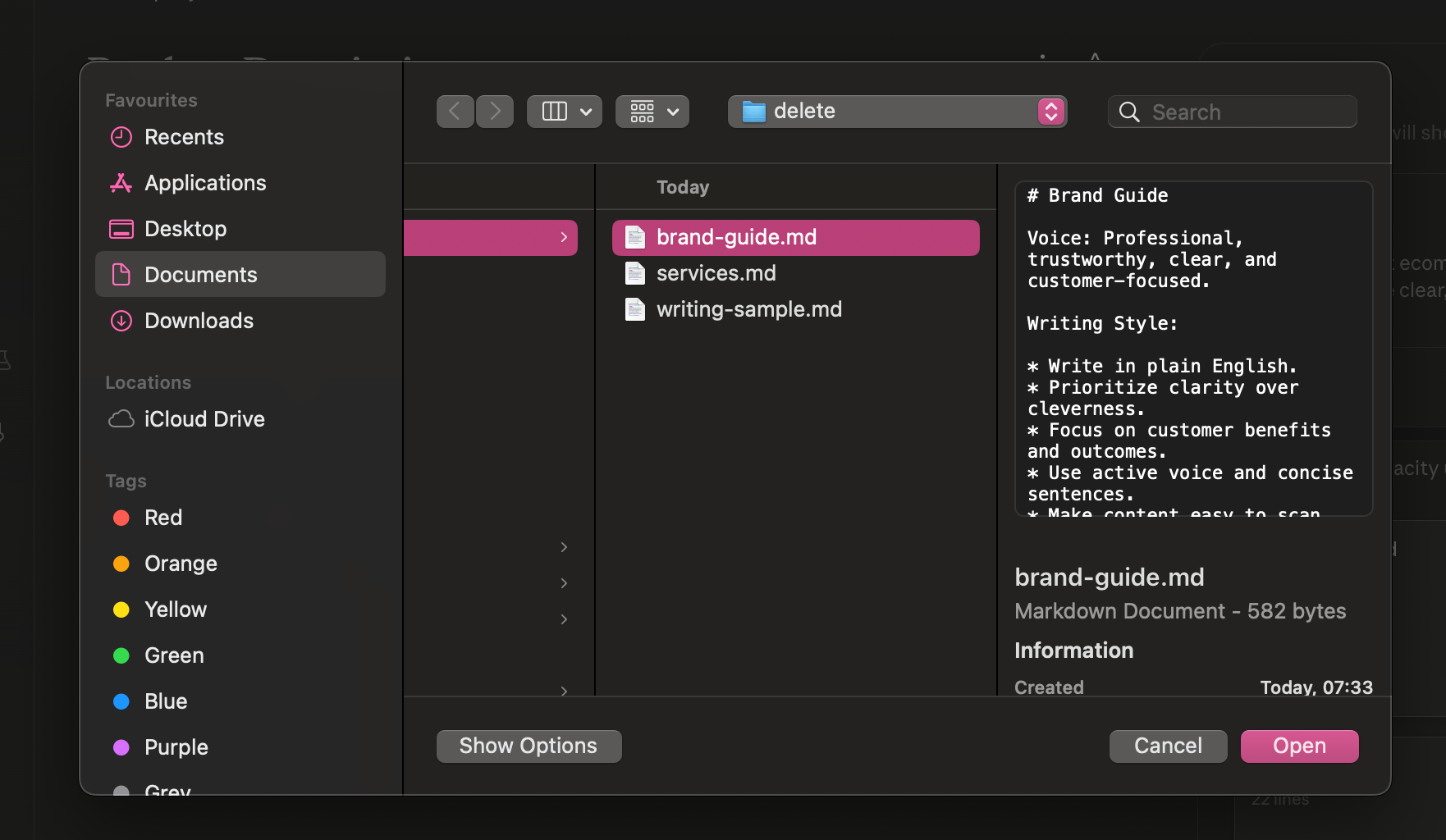Go forward with the forward arrow
This screenshot has width=1446, height=840.
click(495, 112)
